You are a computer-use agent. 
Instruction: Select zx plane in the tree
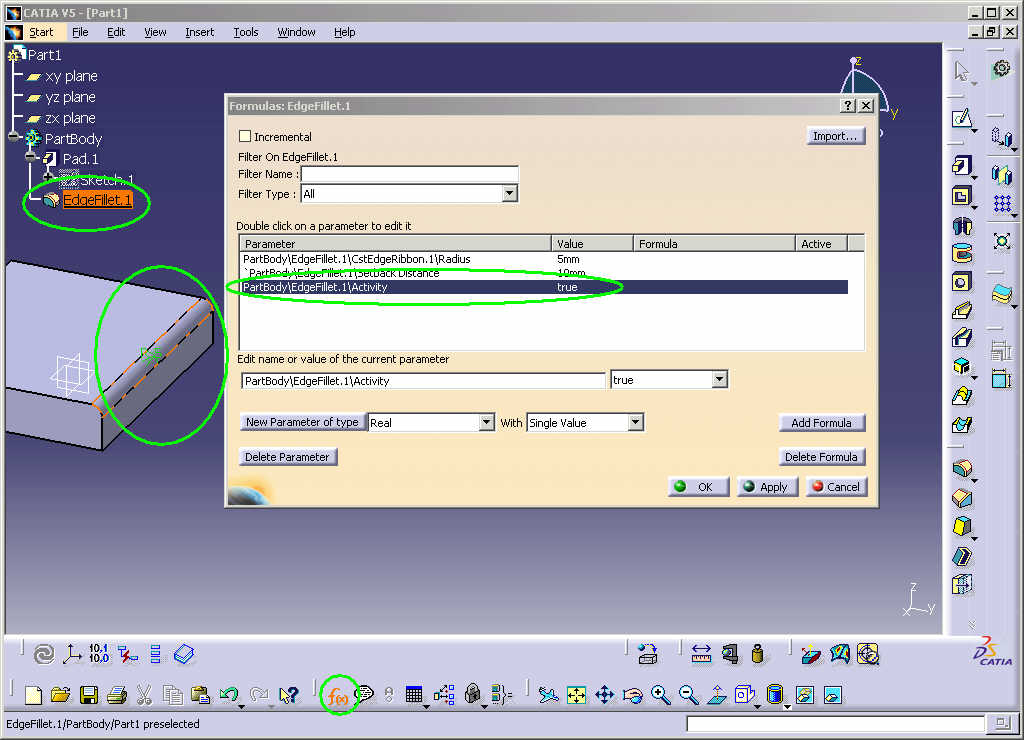pyautogui.click(x=71, y=118)
